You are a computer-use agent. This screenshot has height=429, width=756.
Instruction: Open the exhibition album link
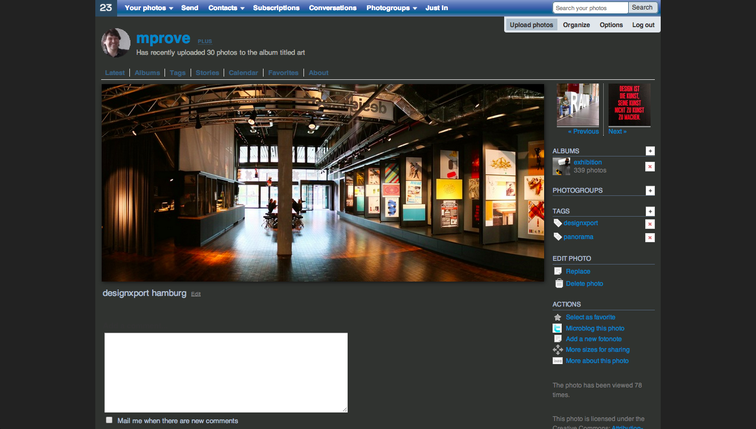(588, 162)
